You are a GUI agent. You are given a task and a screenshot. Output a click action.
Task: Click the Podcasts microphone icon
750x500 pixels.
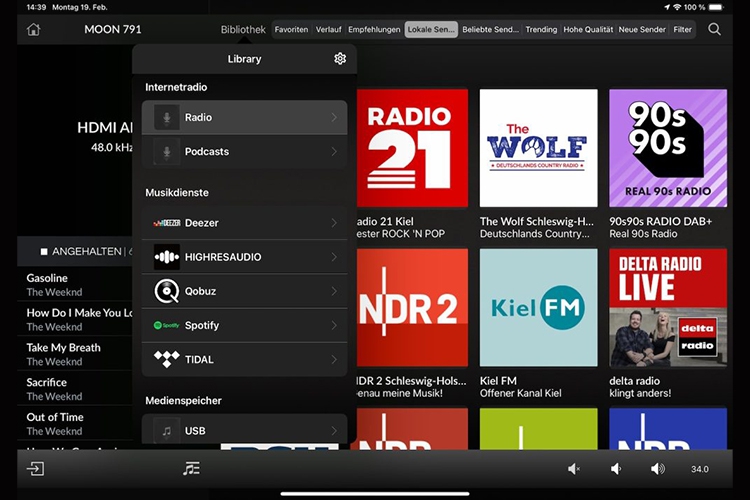[166, 152]
